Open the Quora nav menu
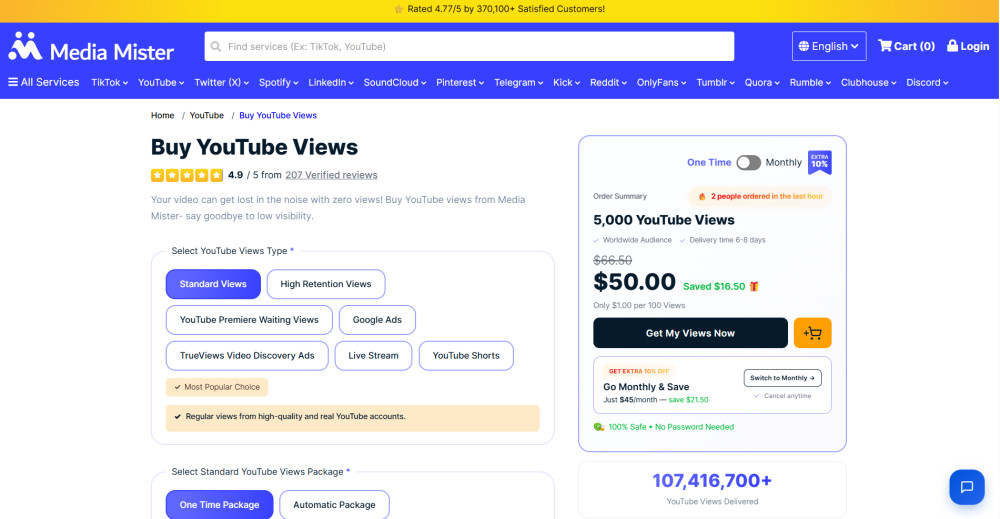This screenshot has height=519, width=1000. (x=762, y=82)
